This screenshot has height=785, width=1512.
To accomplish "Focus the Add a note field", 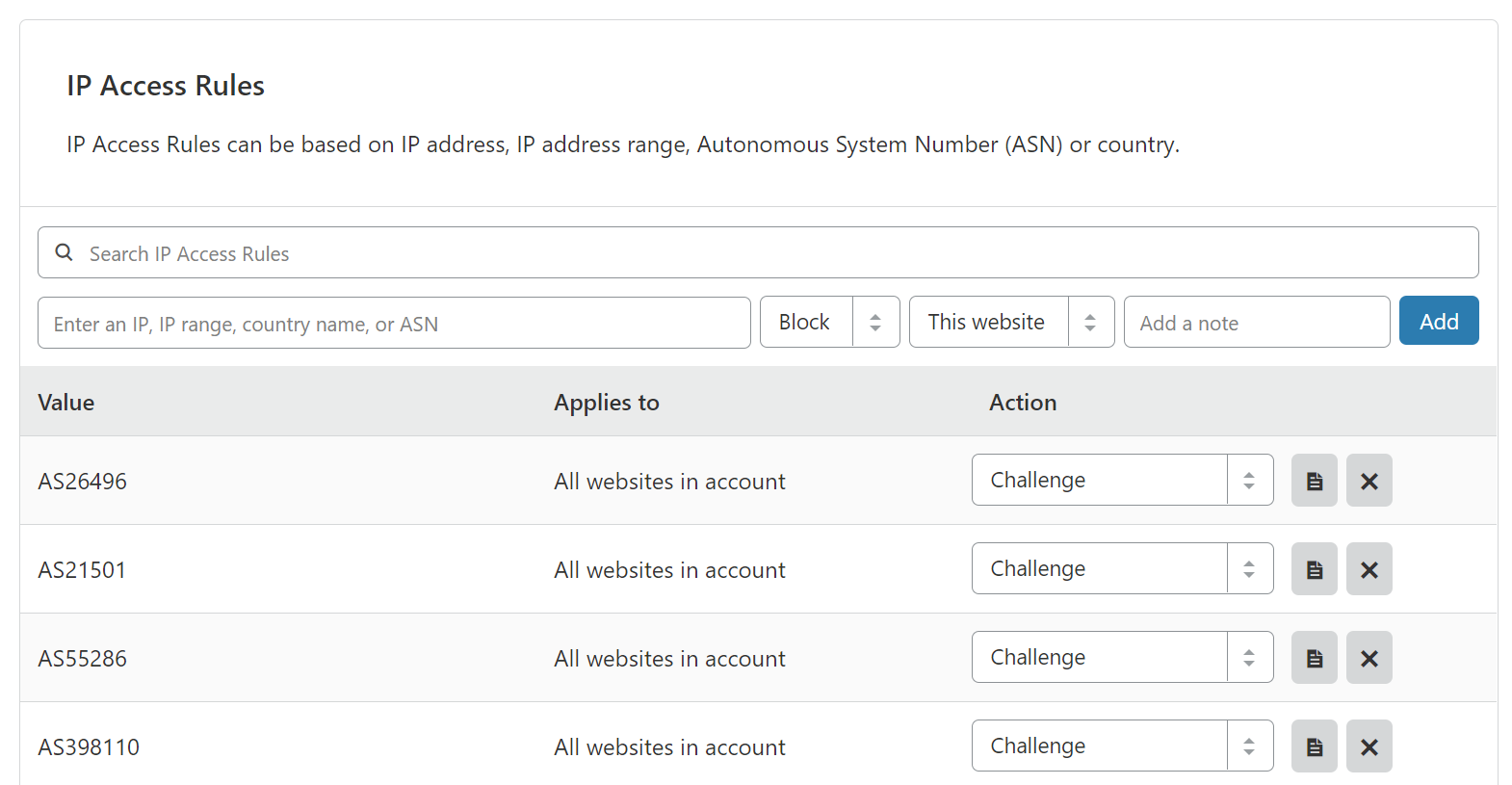I will [1257, 322].
